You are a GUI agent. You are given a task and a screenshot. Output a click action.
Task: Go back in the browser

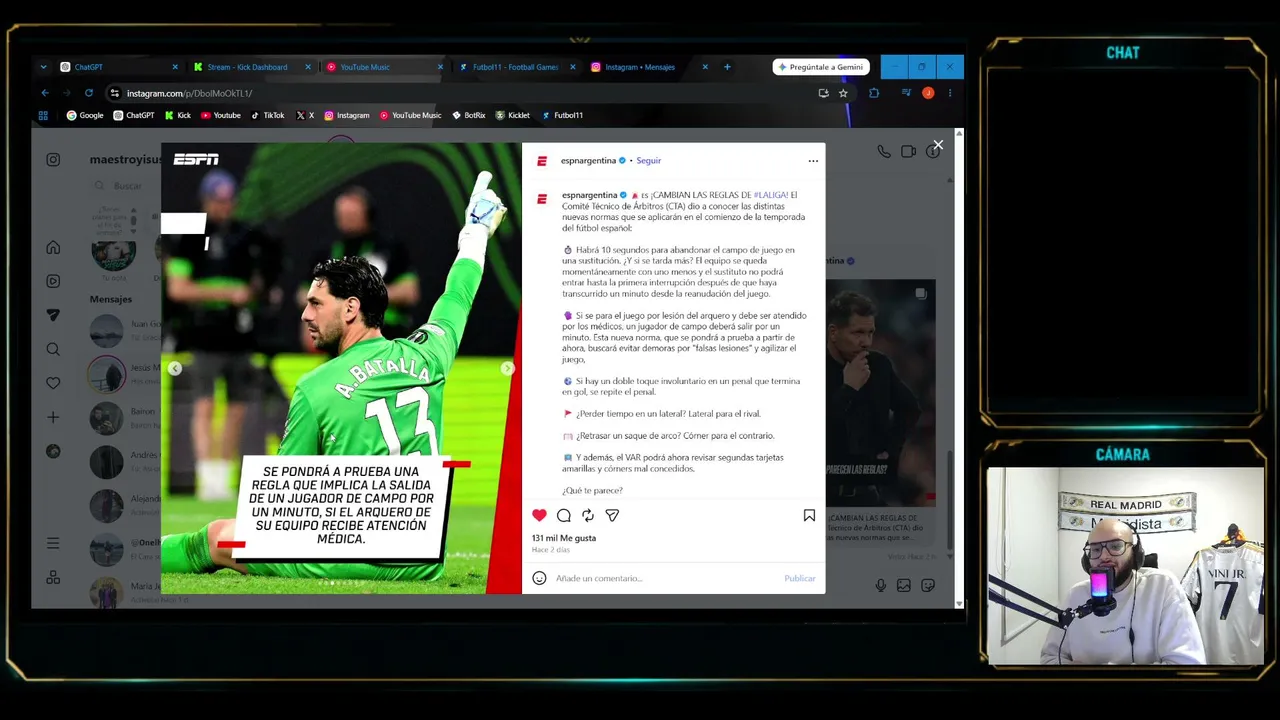tap(45, 93)
